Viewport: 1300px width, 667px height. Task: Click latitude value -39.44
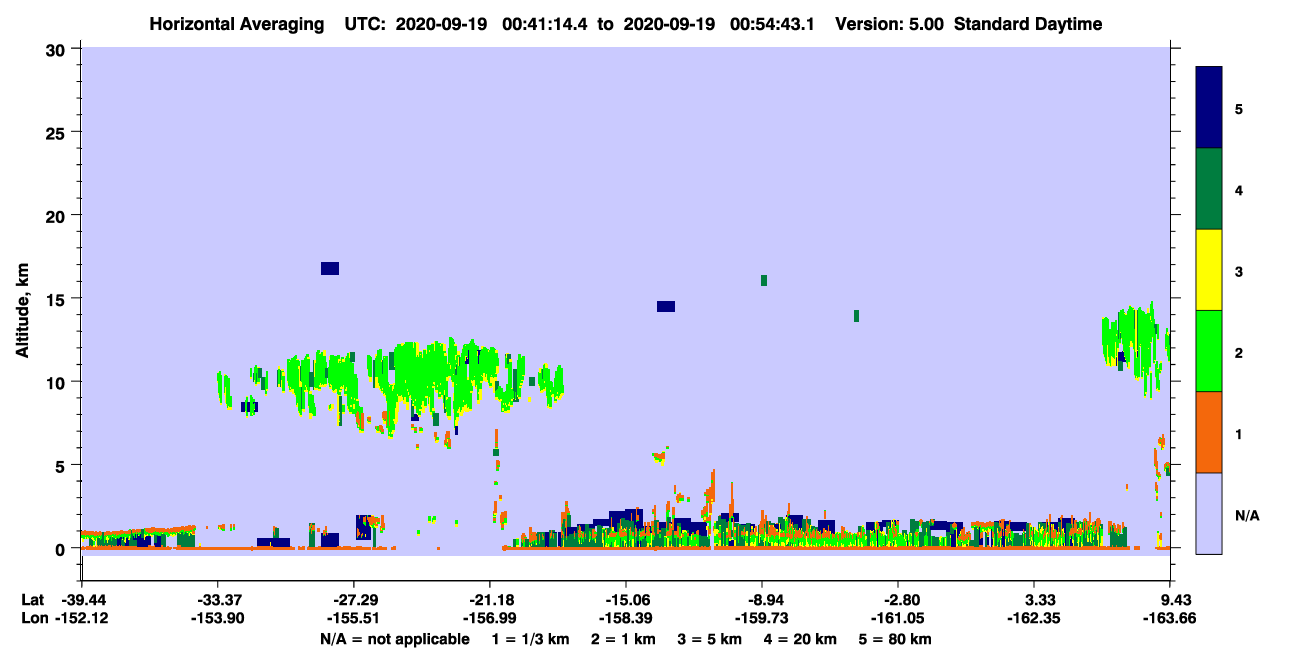[x=83, y=600]
